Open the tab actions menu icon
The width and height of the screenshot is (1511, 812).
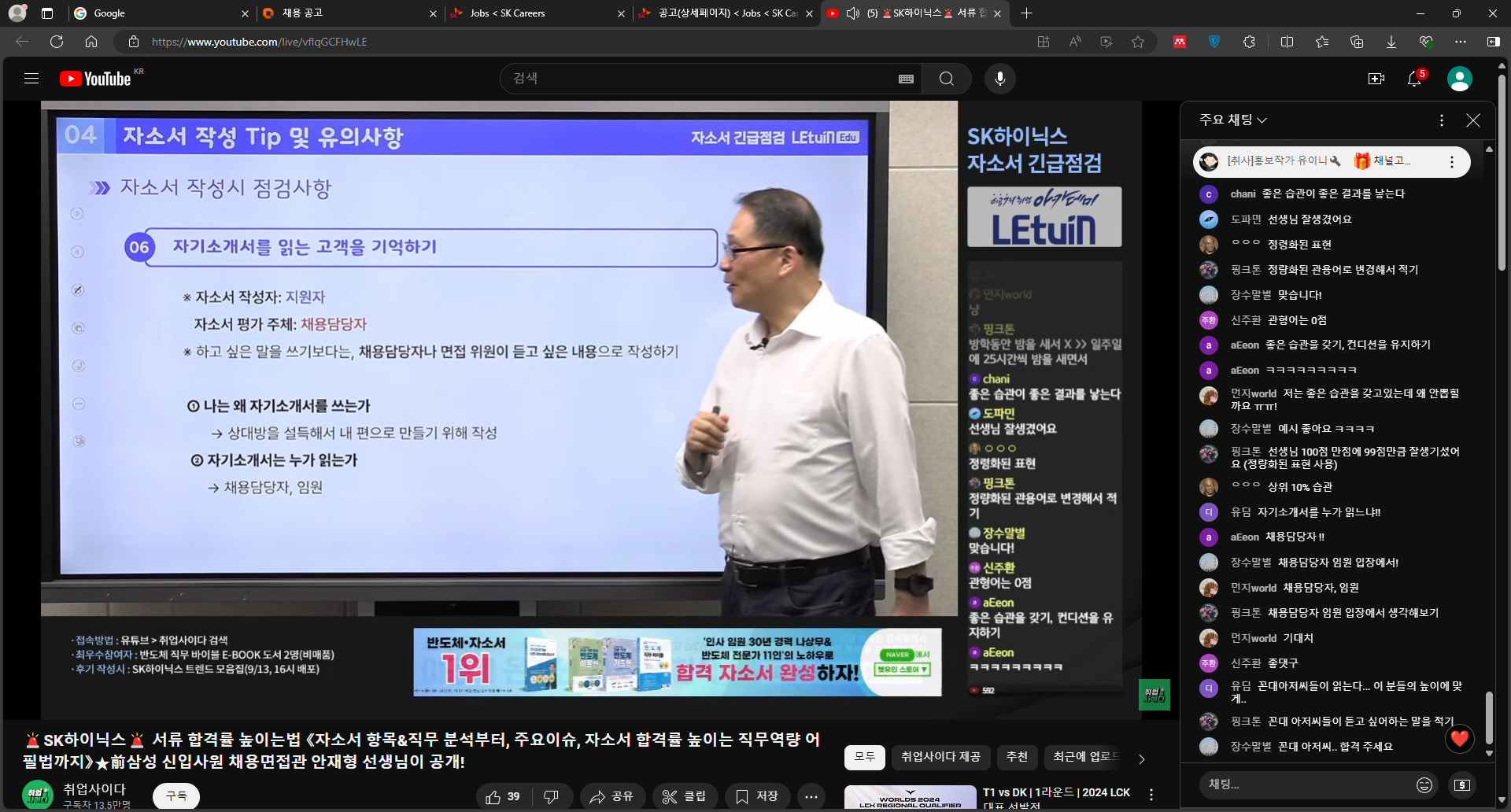pyautogui.click(x=47, y=13)
